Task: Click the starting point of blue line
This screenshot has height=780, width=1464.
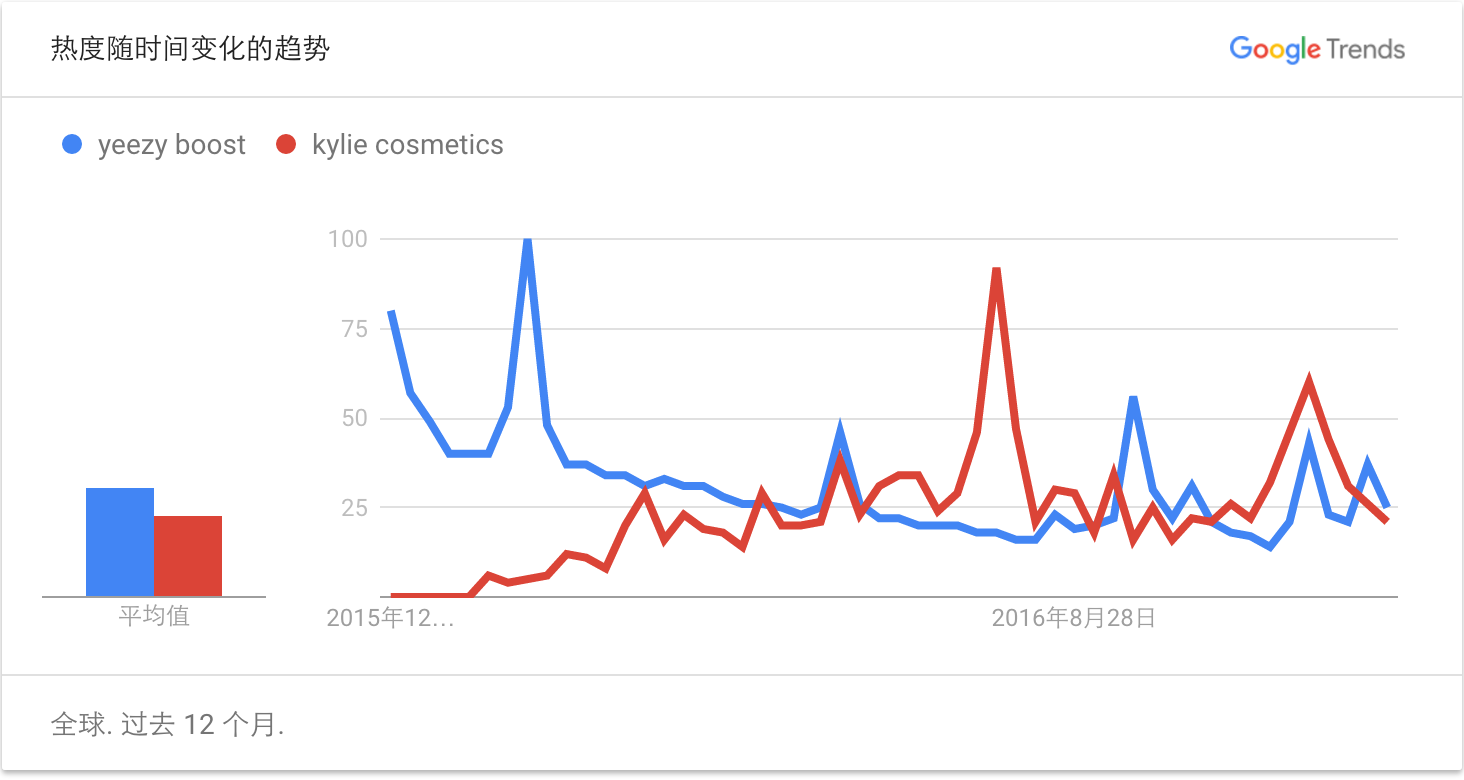Action: [x=391, y=312]
